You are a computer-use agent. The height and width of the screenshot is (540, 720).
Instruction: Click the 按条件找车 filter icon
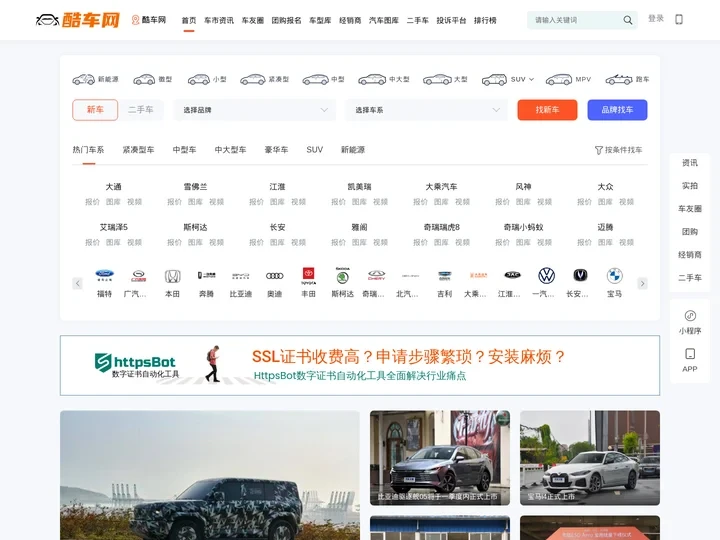[x=599, y=150]
